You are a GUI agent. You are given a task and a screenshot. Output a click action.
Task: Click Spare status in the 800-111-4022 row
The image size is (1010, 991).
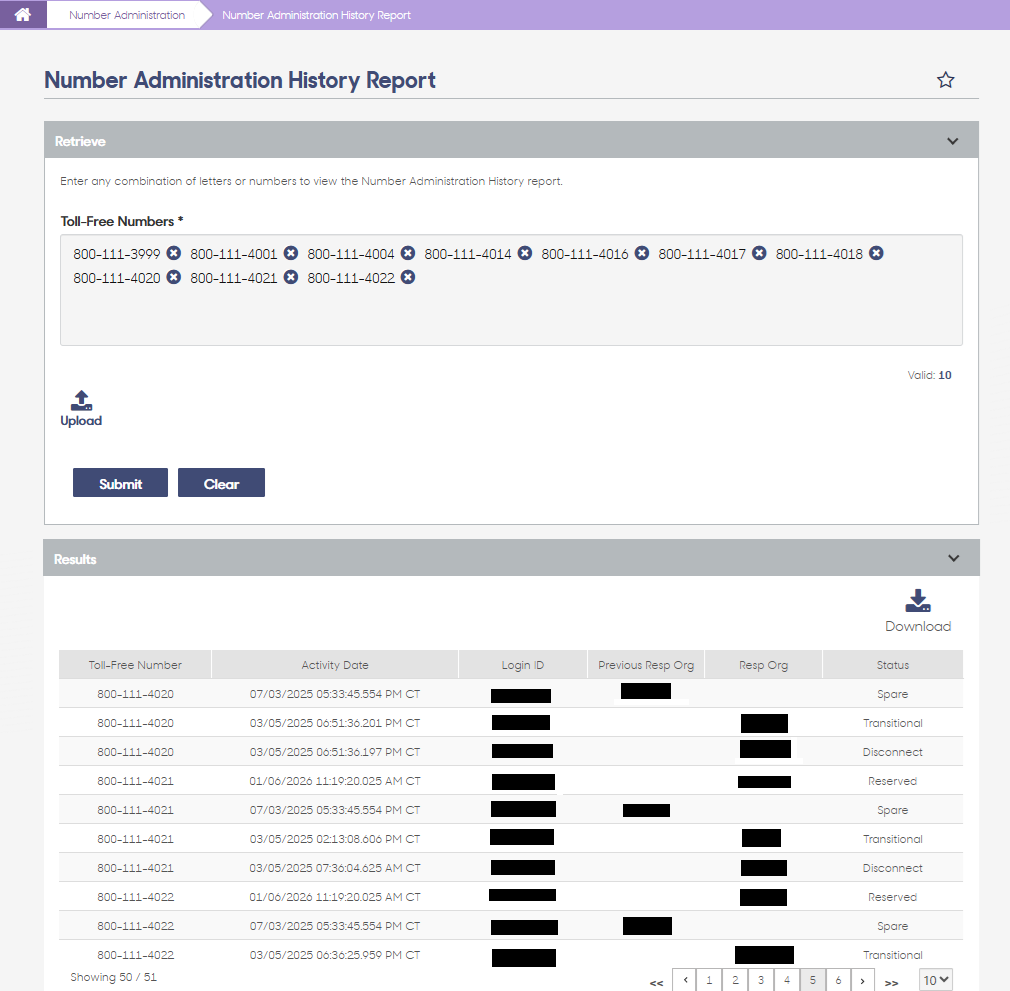893,926
